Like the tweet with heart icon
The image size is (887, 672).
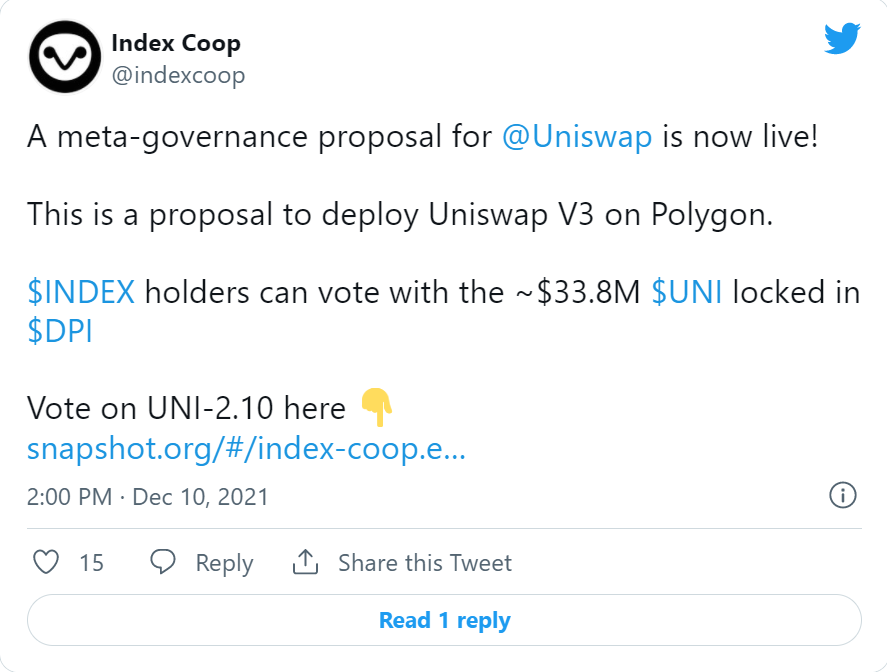pyautogui.click(x=46, y=562)
